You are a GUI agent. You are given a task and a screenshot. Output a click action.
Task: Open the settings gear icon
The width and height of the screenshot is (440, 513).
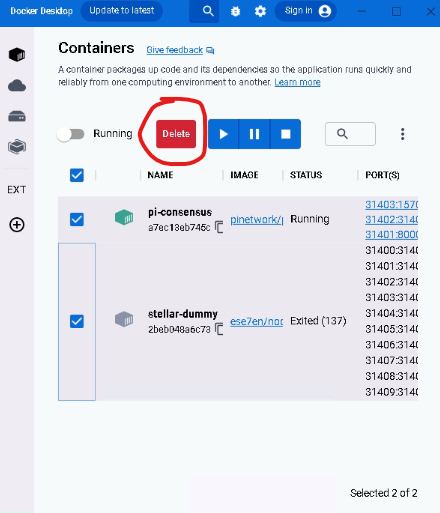tap(260, 11)
